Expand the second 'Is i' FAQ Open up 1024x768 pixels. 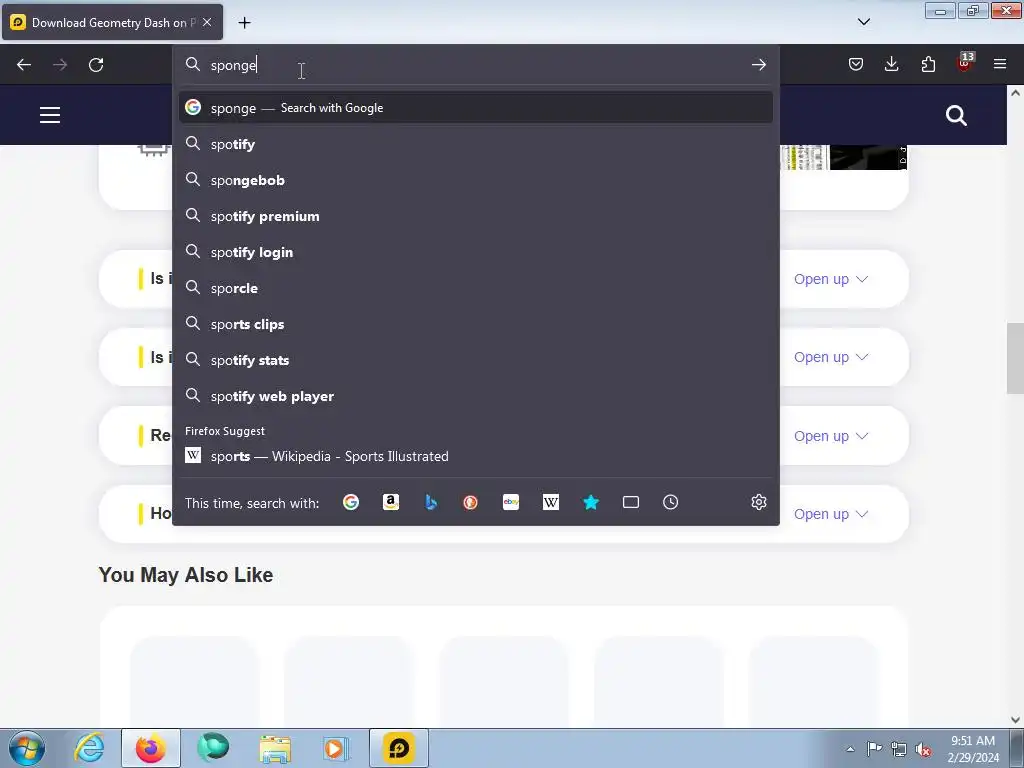pyautogui.click(x=831, y=357)
